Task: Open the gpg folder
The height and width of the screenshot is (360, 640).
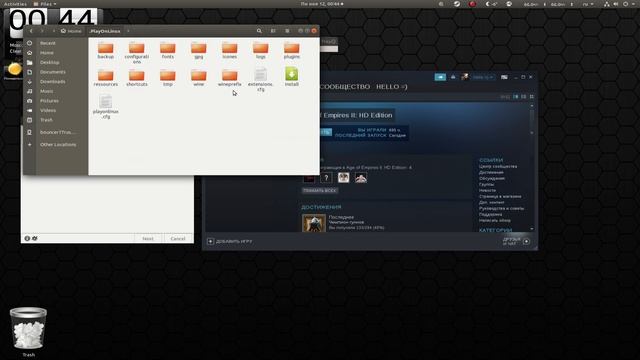Action: pos(199,50)
